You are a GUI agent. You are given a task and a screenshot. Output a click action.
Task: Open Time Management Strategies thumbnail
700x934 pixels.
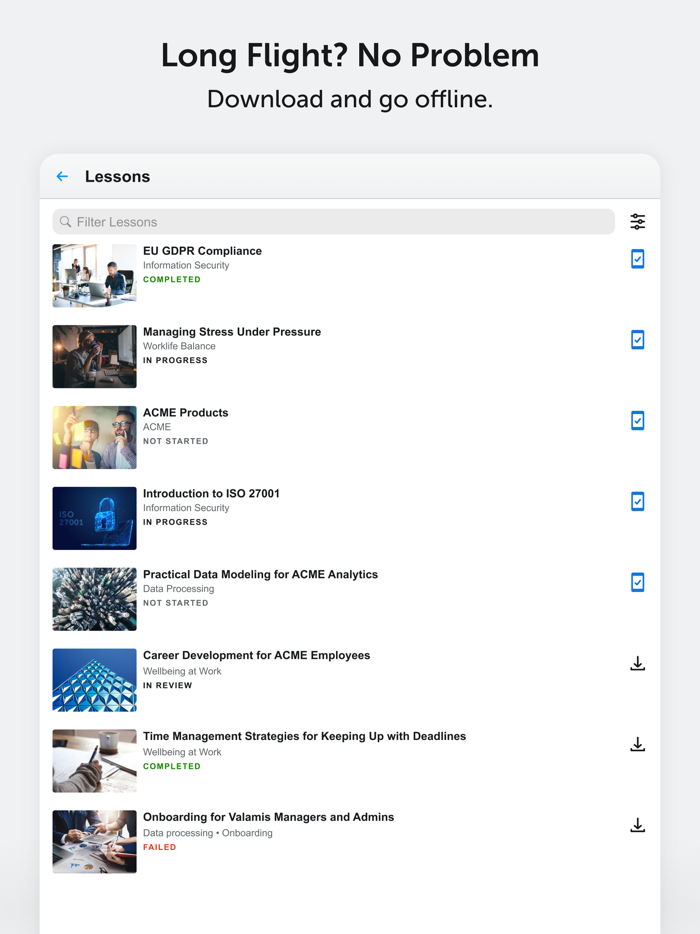pos(94,761)
